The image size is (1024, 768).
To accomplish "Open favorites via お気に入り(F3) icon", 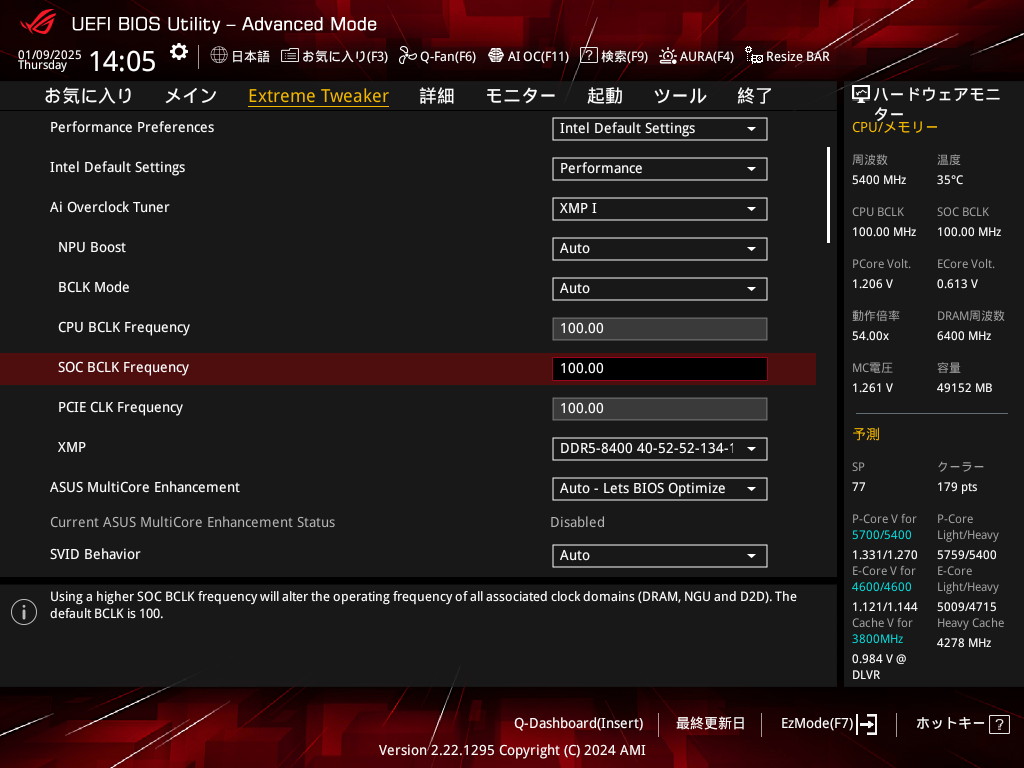I will pyautogui.click(x=290, y=56).
